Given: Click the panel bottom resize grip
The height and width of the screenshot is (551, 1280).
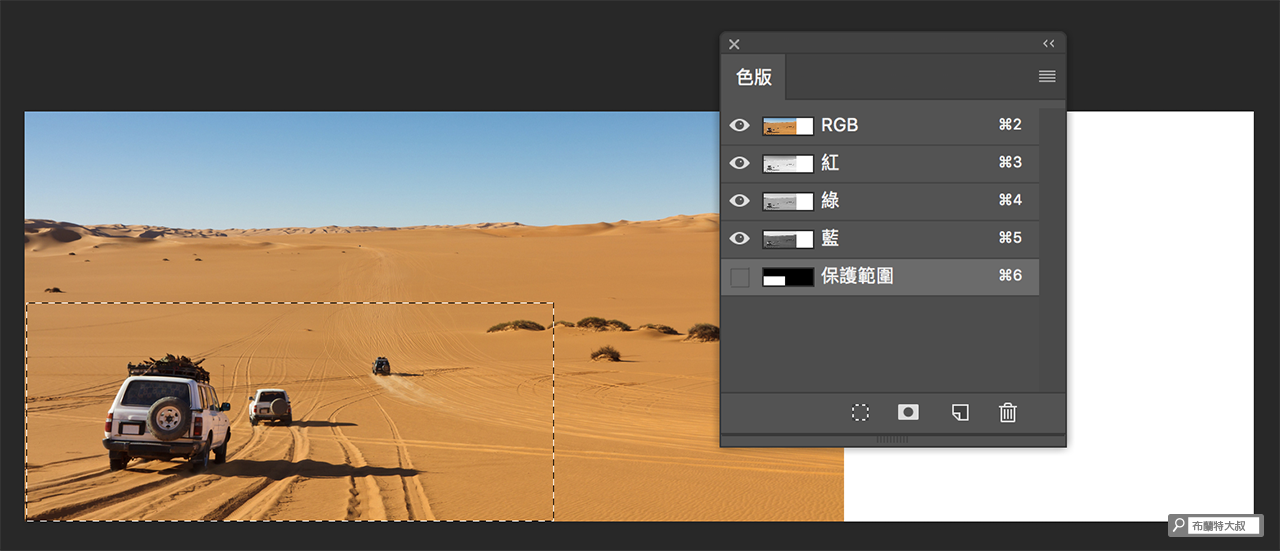Looking at the screenshot, I should tap(893, 440).
